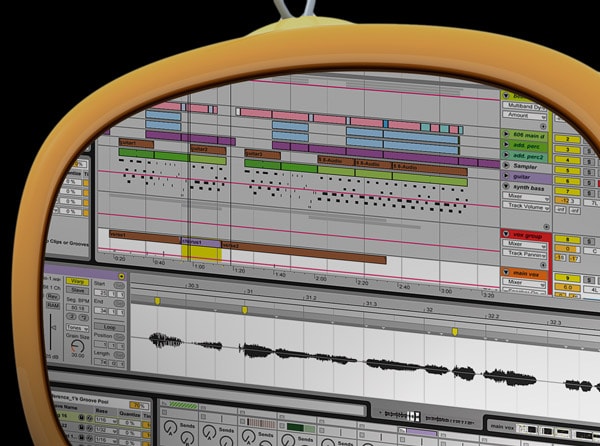This screenshot has height=446, width=600.
Task: Unfold the guitar track triangle
Action: pos(506,177)
